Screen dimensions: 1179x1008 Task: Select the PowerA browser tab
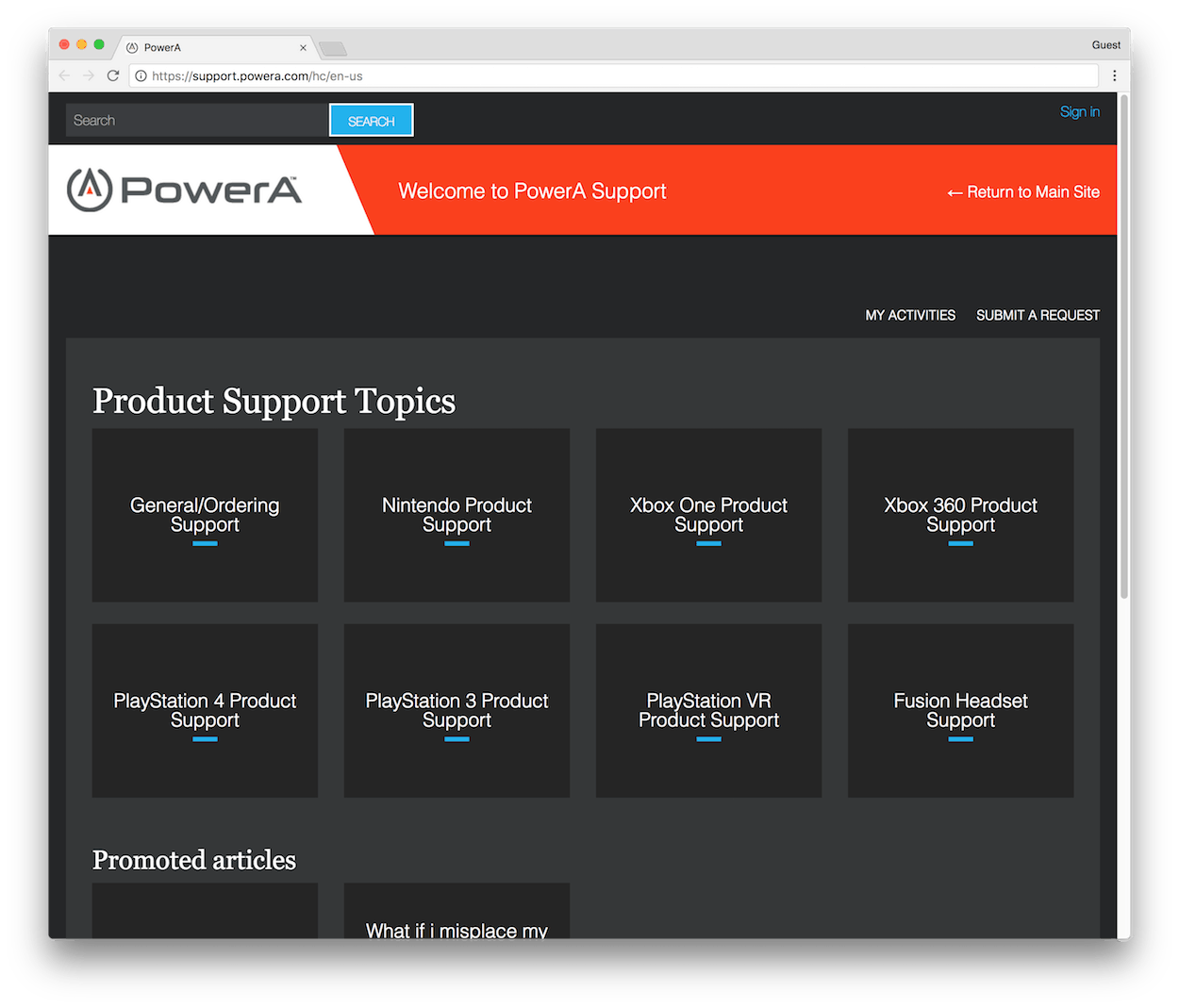point(217,47)
